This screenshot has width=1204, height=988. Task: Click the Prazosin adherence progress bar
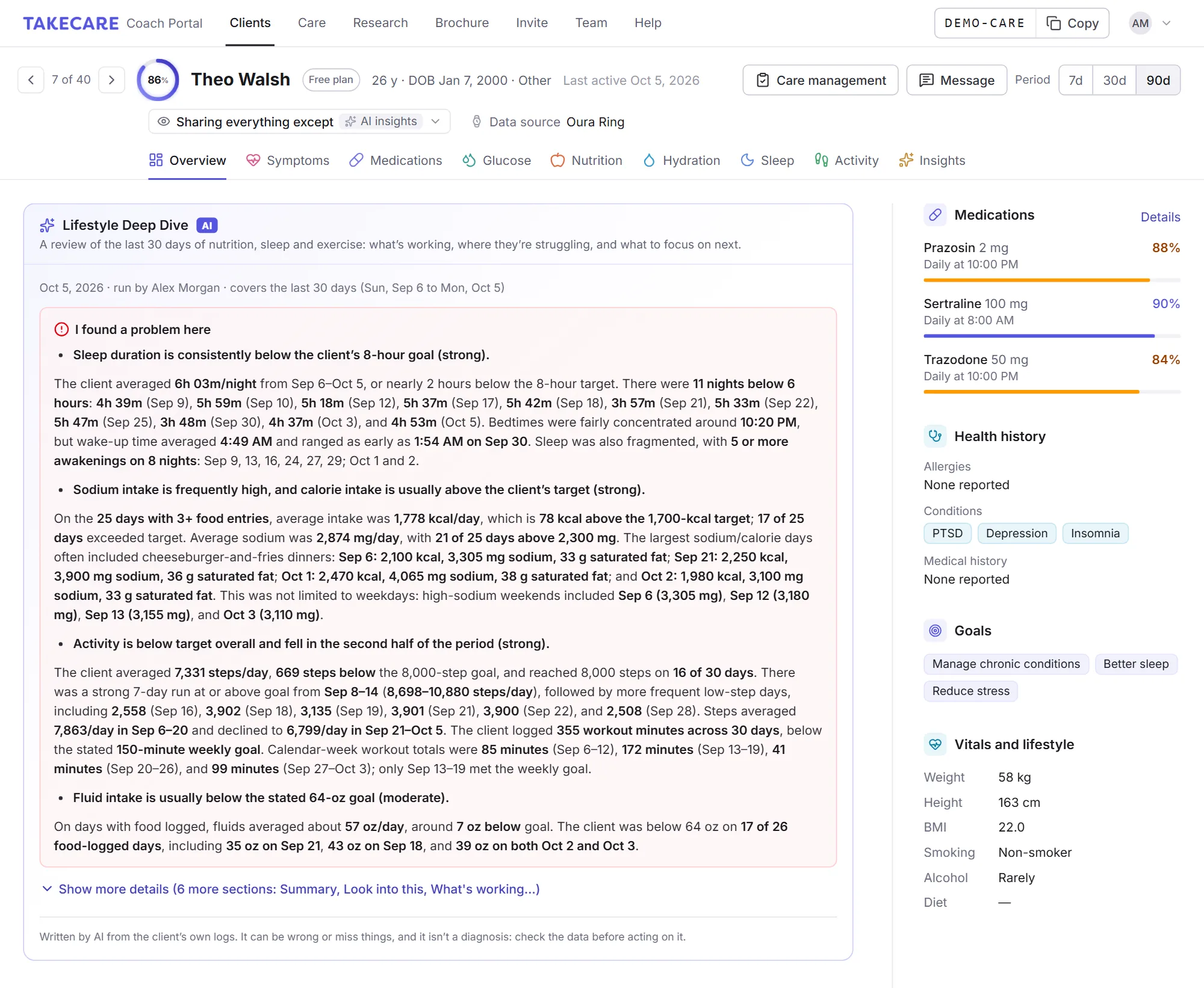pos(1052,280)
